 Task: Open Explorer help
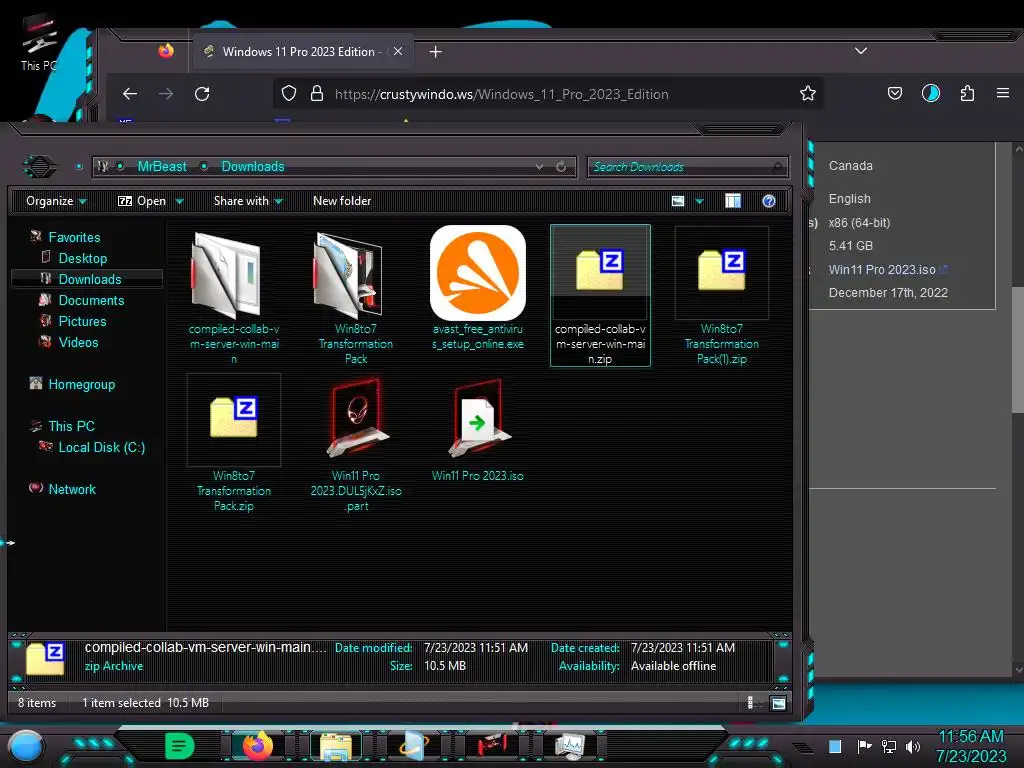pos(769,201)
